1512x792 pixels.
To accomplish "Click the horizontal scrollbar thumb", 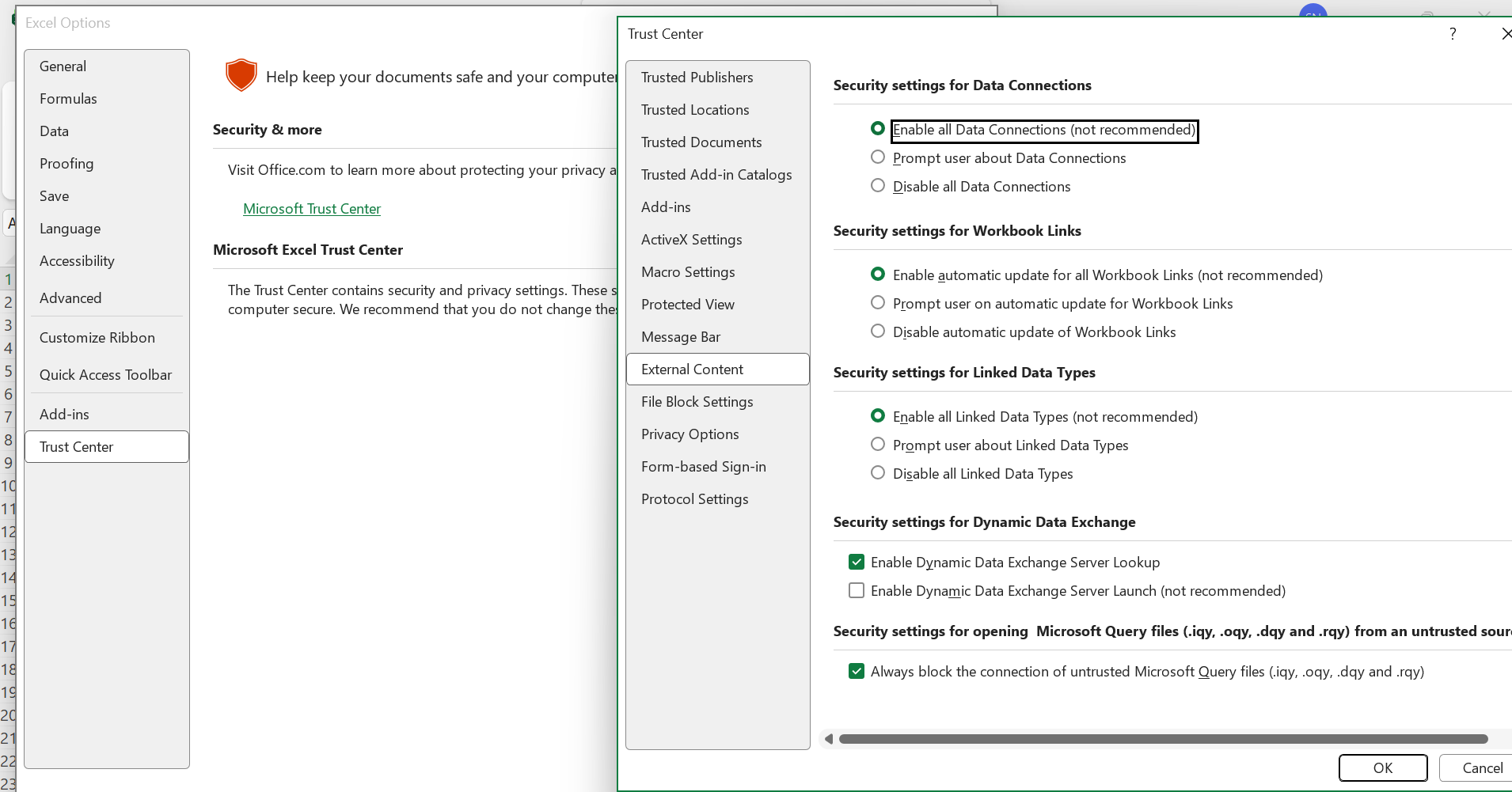I will click(1164, 739).
